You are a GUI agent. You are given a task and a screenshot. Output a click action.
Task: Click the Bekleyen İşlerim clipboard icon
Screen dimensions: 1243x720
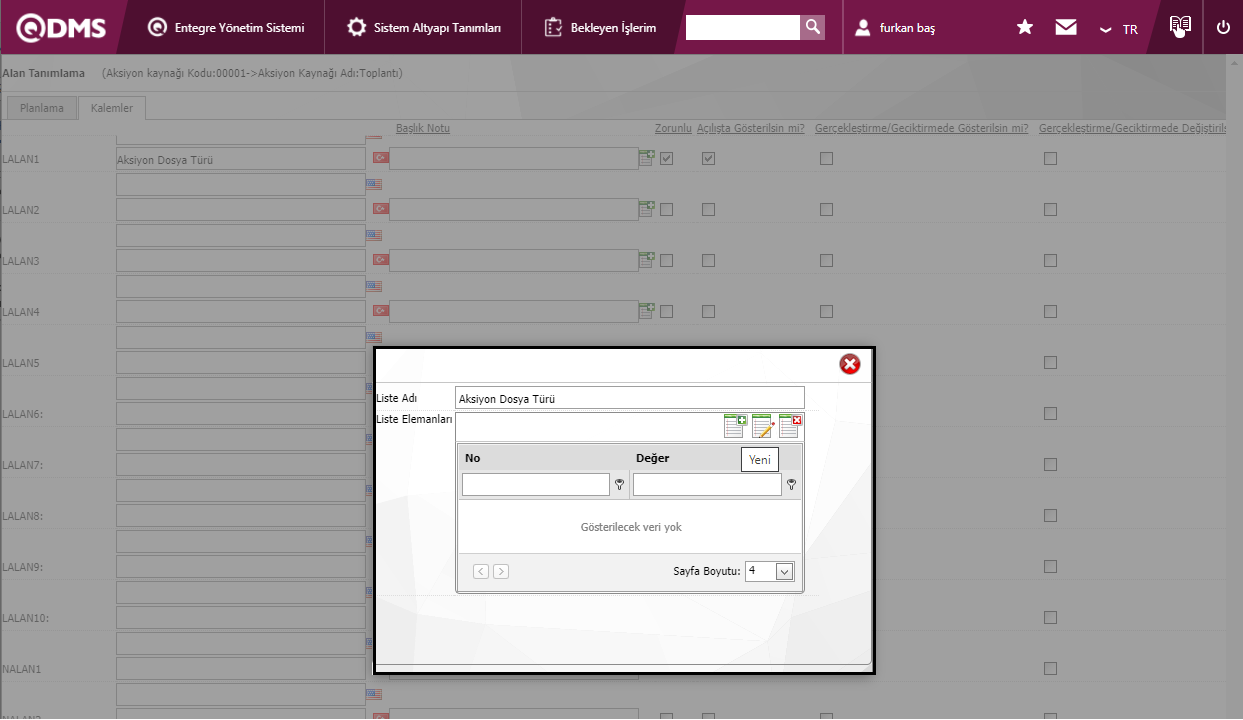click(553, 27)
